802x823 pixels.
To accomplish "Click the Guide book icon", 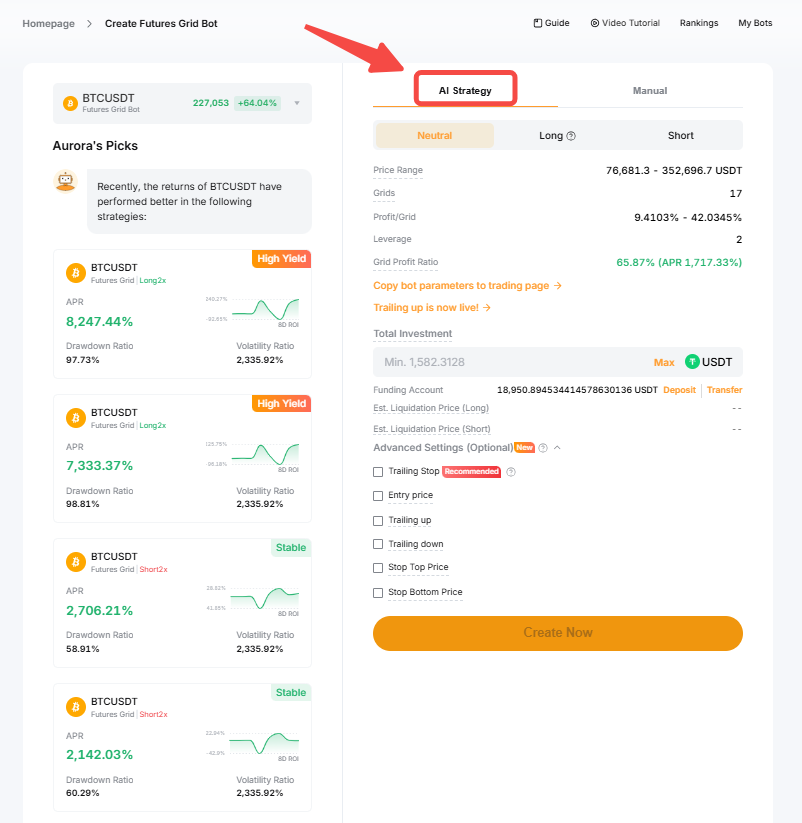I will pos(538,23).
